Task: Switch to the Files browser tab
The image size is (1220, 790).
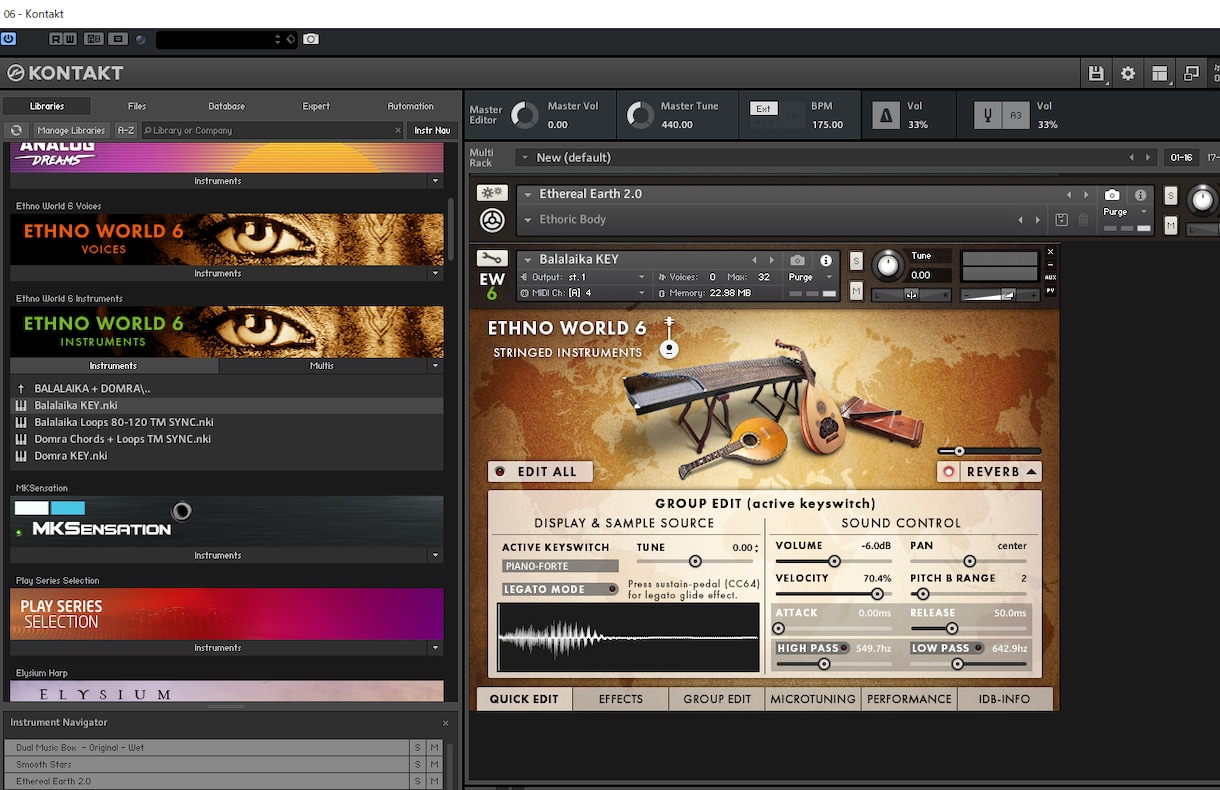Action: (x=137, y=106)
